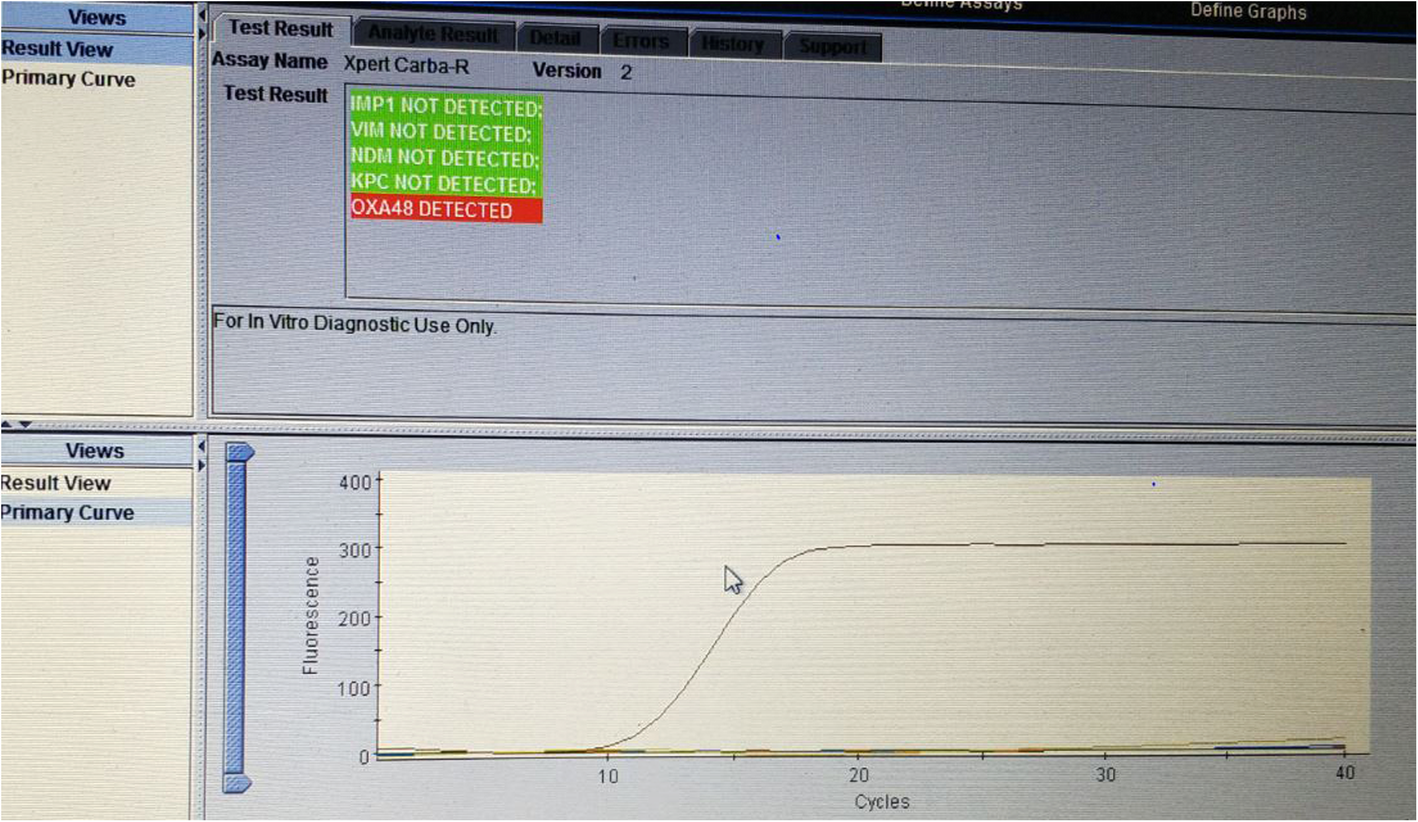Screen dimensions: 1418x822
Task: Click the blue vertical slider track
Action: click(235, 615)
